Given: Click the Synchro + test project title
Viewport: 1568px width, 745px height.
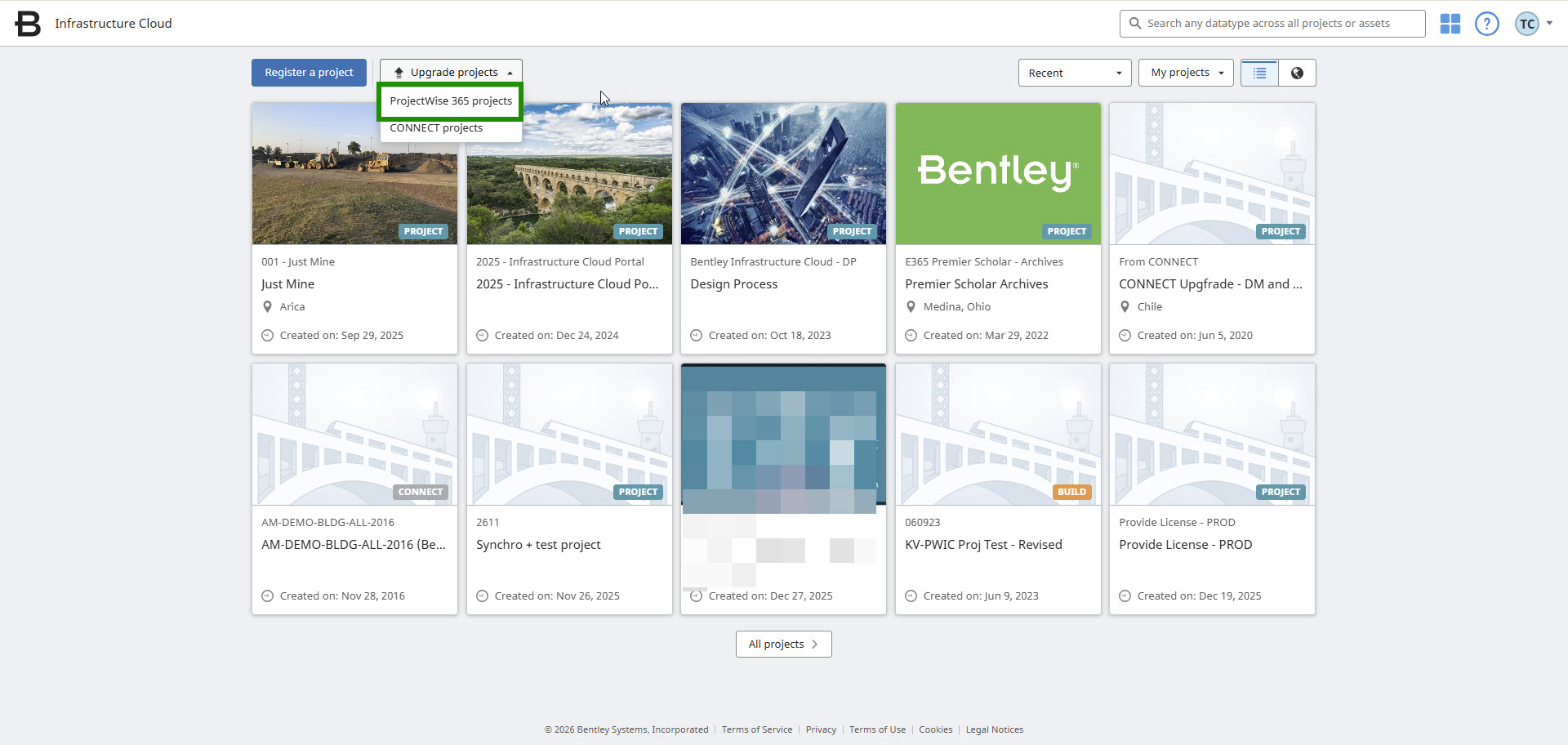Looking at the screenshot, I should click(538, 545).
